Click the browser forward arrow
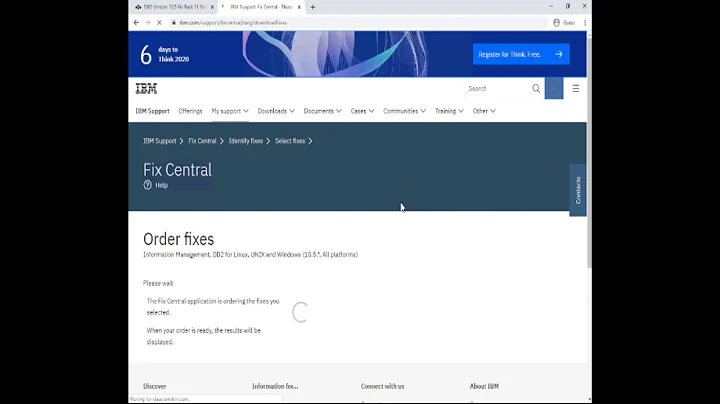Image resolution: width=720 pixels, height=404 pixels. point(147,22)
